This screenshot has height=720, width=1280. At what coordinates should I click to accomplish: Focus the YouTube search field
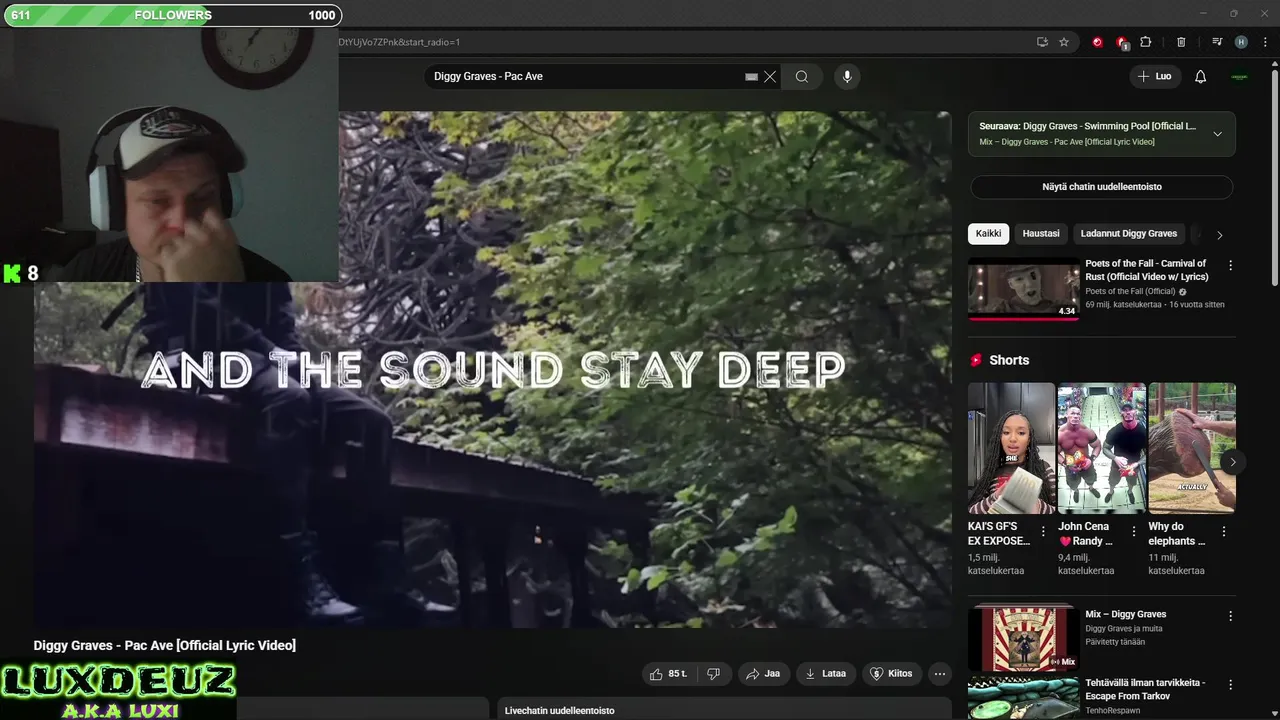point(585,76)
